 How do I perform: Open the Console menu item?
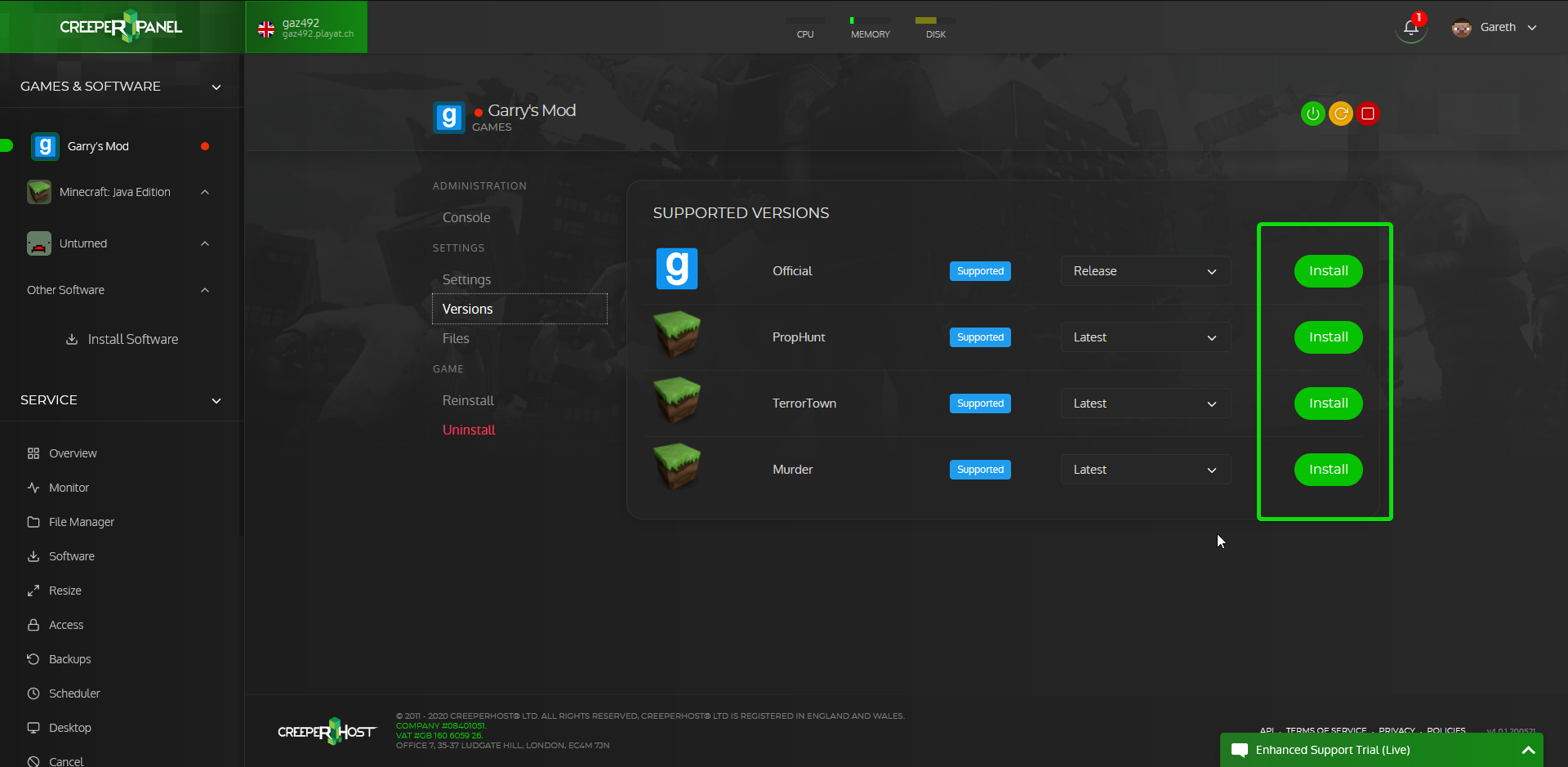[466, 217]
